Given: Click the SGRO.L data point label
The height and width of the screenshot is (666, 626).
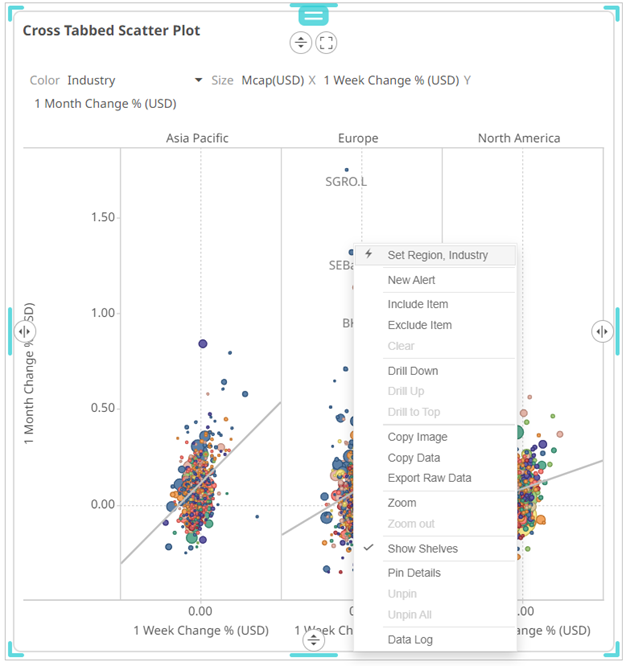Looking at the screenshot, I should 346,182.
